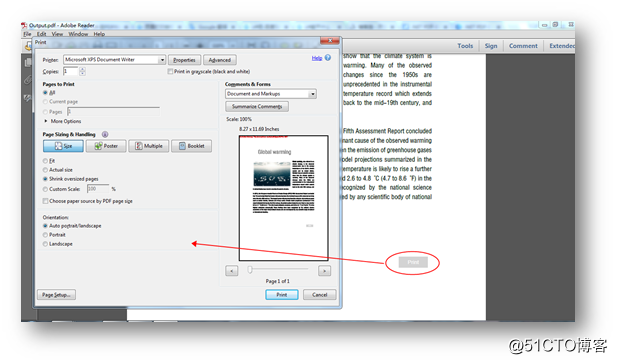Open the Document and Markups dropdown
Image resolution: width=617 pixels, height=364 pixels.
(312, 94)
